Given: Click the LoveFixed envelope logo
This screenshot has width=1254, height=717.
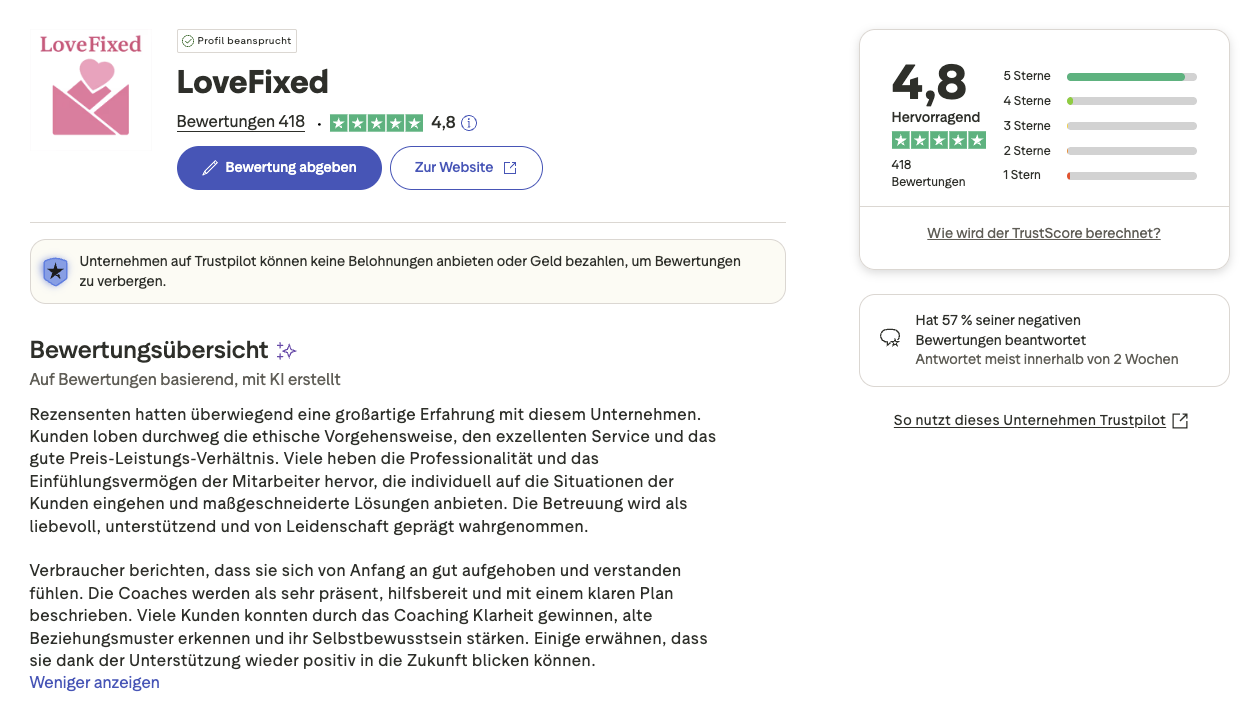Looking at the screenshot, I should pyautogui.click(x=90, y=90).
